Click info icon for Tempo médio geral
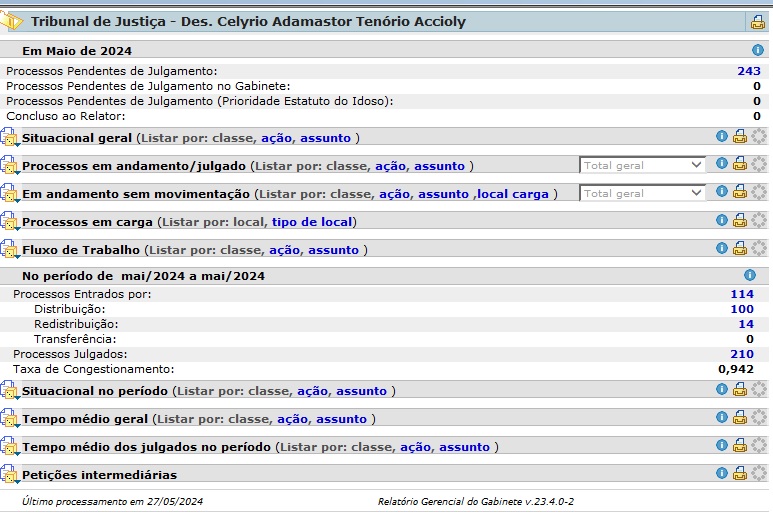 (722, 418)
